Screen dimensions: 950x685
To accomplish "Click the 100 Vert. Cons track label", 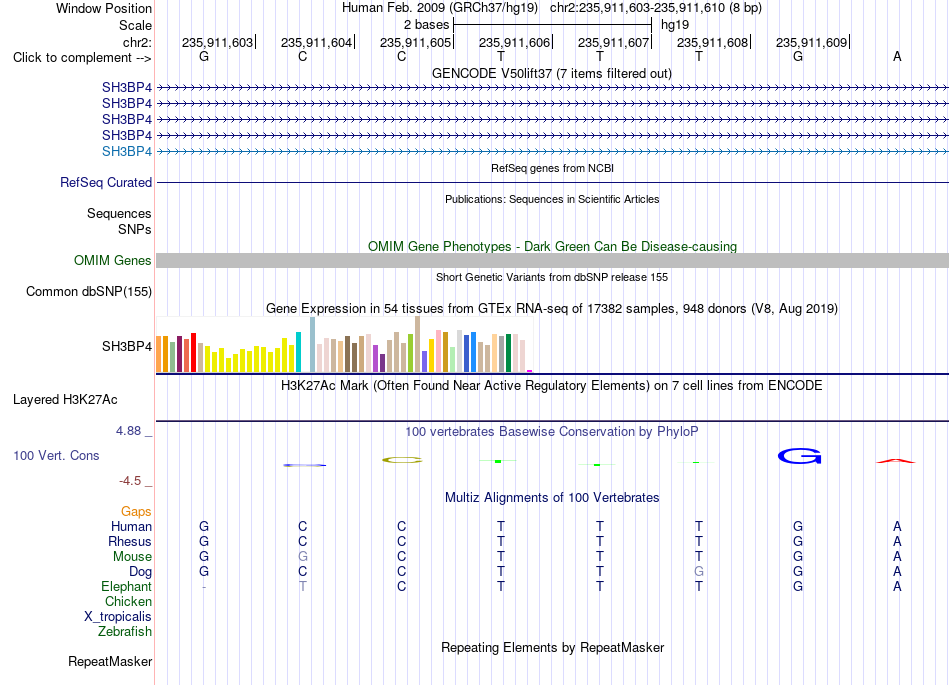I will click(x=56, y=455).
